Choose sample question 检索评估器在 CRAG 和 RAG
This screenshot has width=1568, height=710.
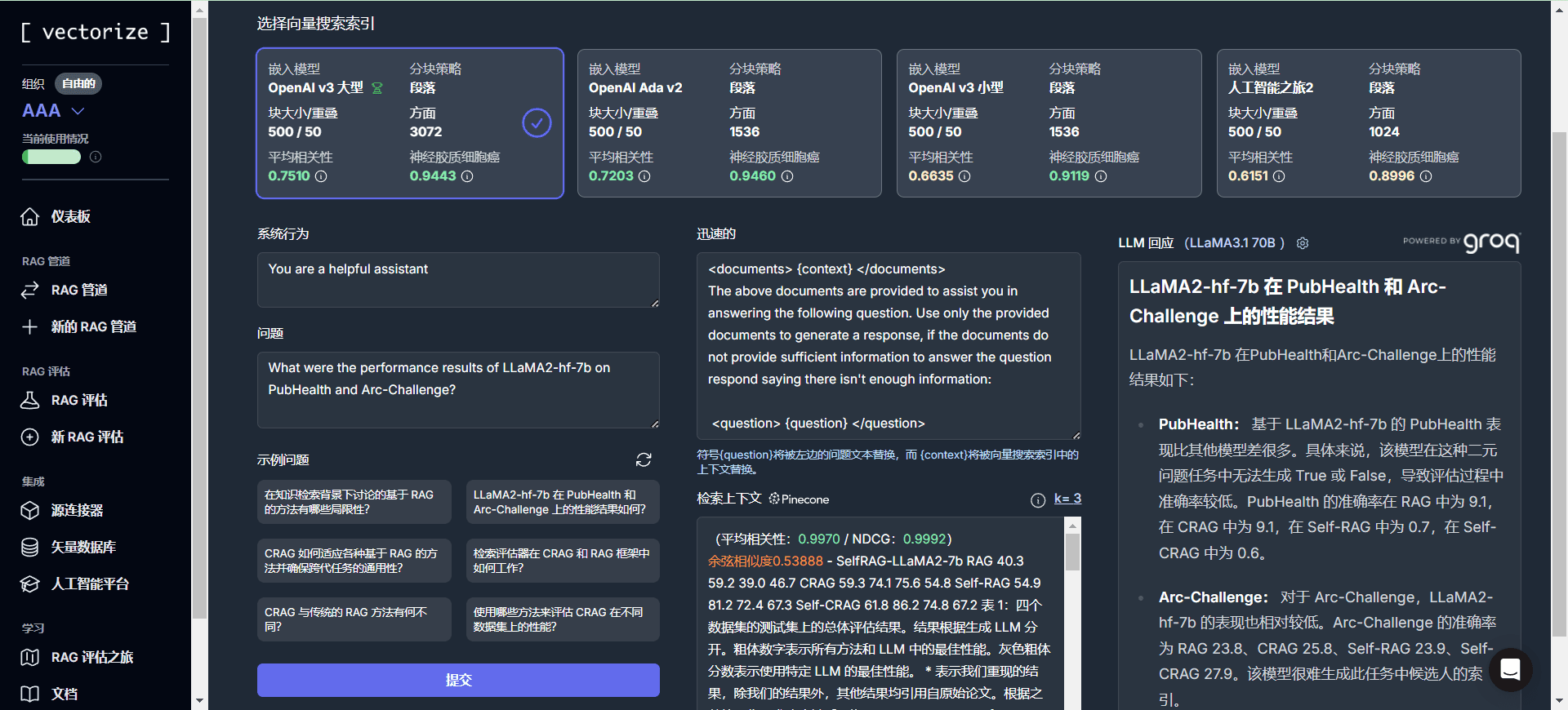pos(563,561)
